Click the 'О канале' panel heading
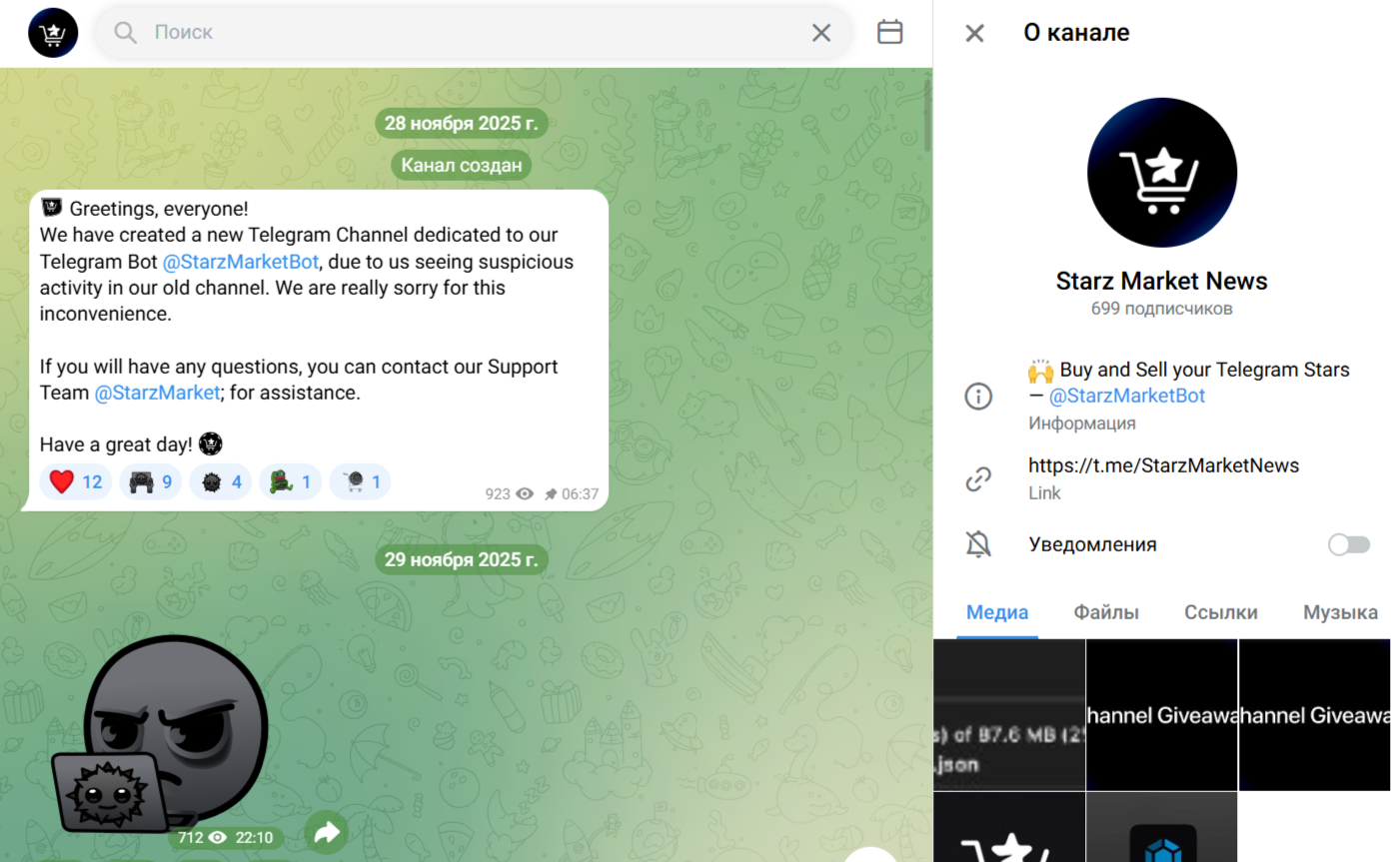The width and height of the screenshot is (1400, 862). click(1076, 33)
